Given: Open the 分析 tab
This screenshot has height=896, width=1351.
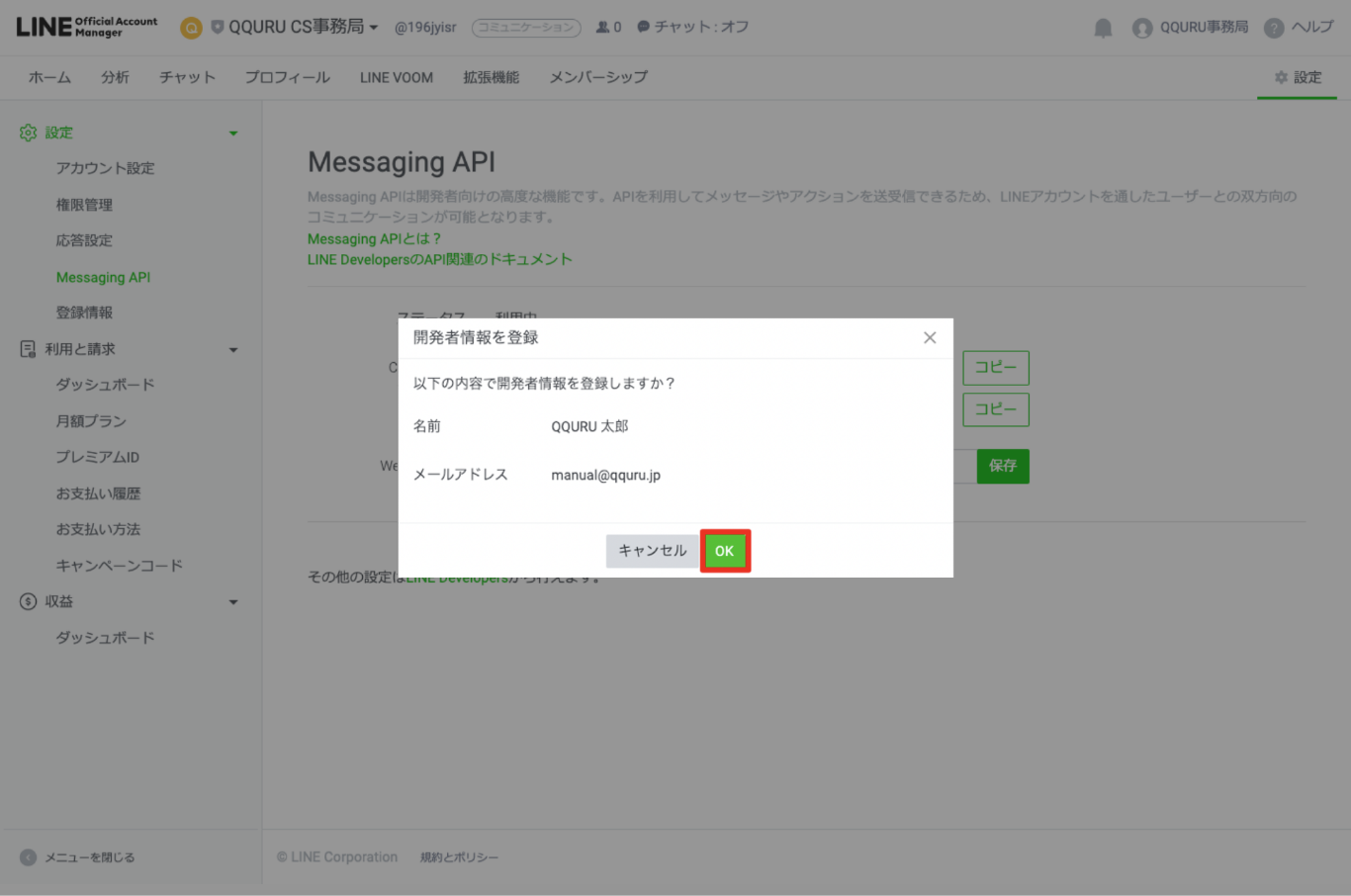Looking at the screenshot, I should pos(115,77).
